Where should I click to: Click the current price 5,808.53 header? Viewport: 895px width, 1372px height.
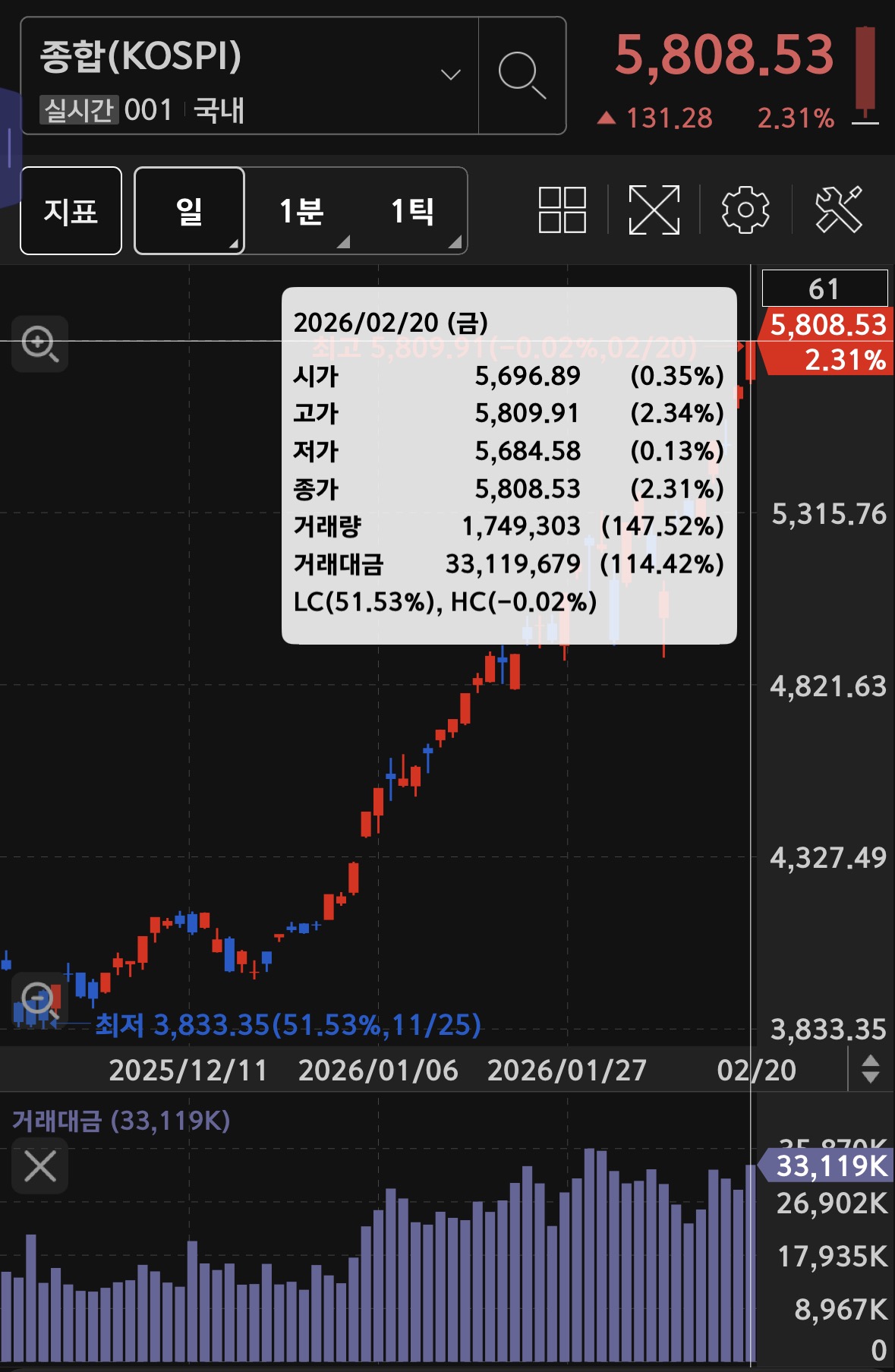pos(724,55)
